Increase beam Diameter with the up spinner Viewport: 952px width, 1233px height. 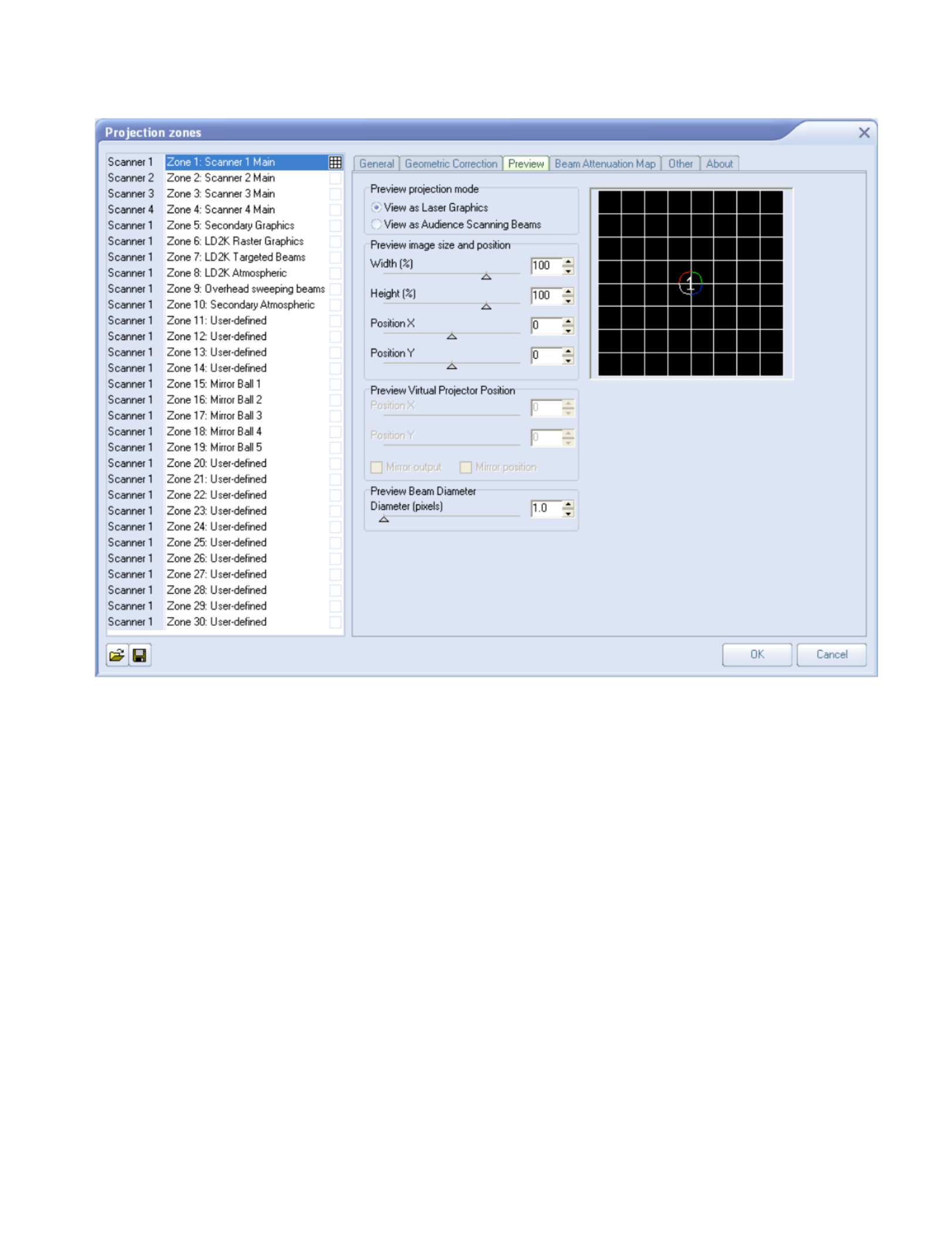point(568,504)
